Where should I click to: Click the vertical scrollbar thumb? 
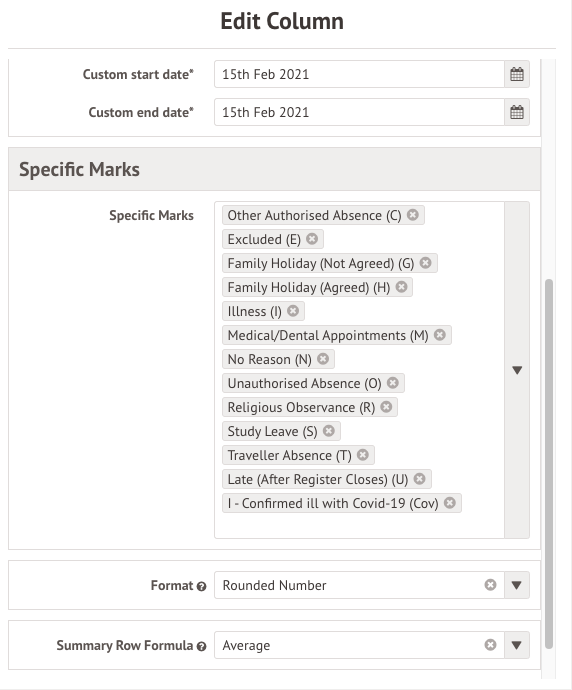click(x=549, y=463)
